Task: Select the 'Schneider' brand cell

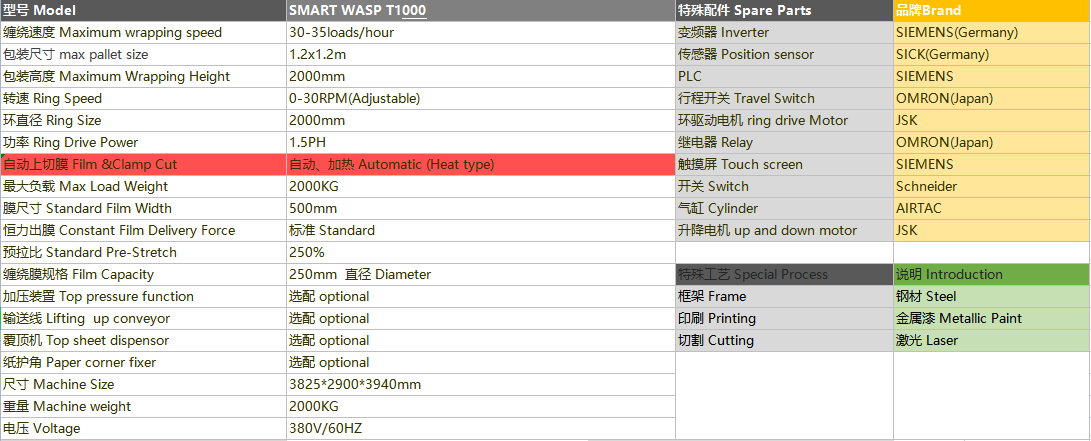Action: coord(990,187)
